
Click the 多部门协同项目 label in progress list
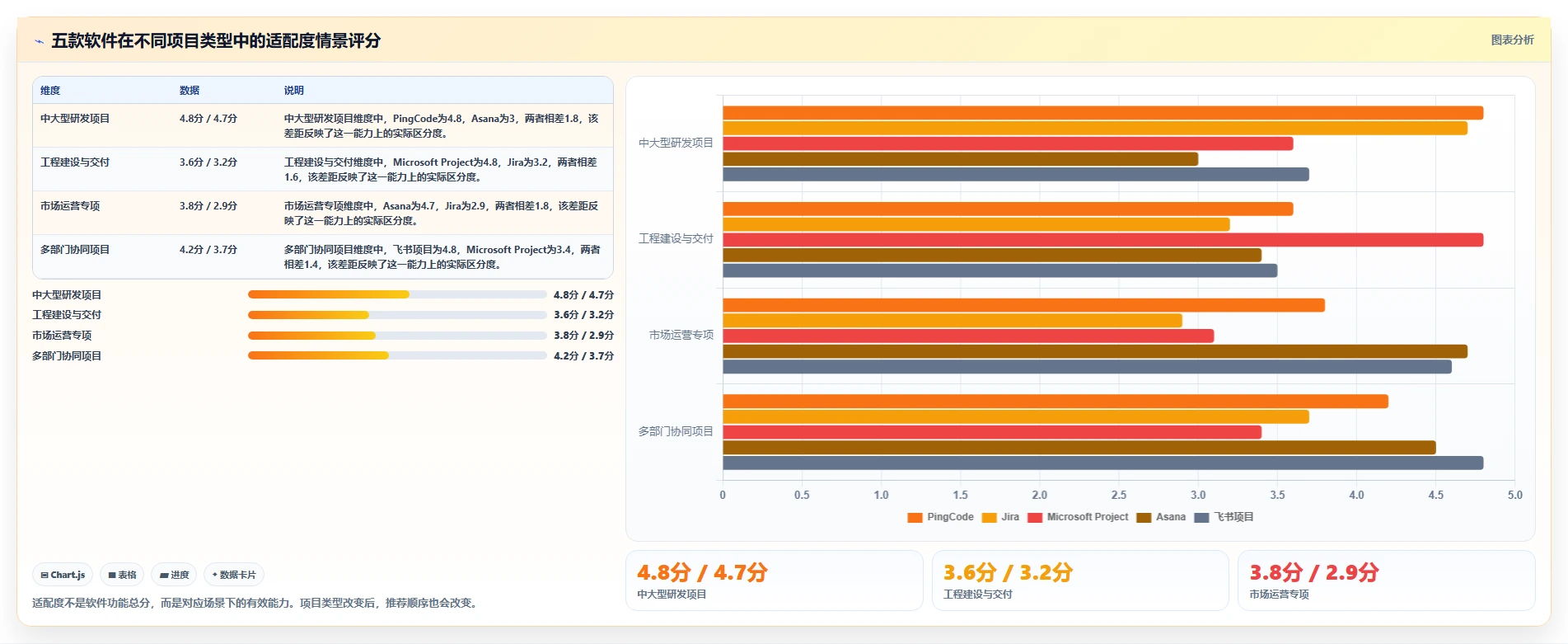tap(67, 356)
